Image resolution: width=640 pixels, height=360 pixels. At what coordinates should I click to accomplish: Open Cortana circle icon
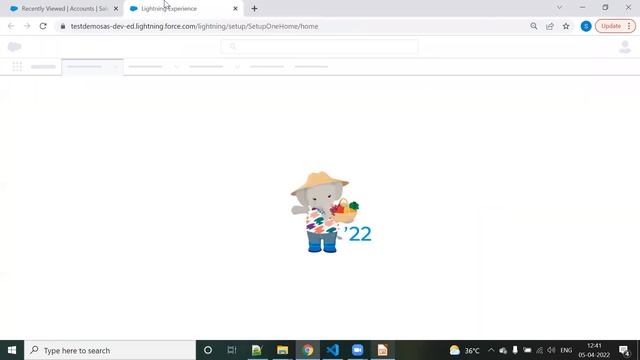click(x=208, y=350)
